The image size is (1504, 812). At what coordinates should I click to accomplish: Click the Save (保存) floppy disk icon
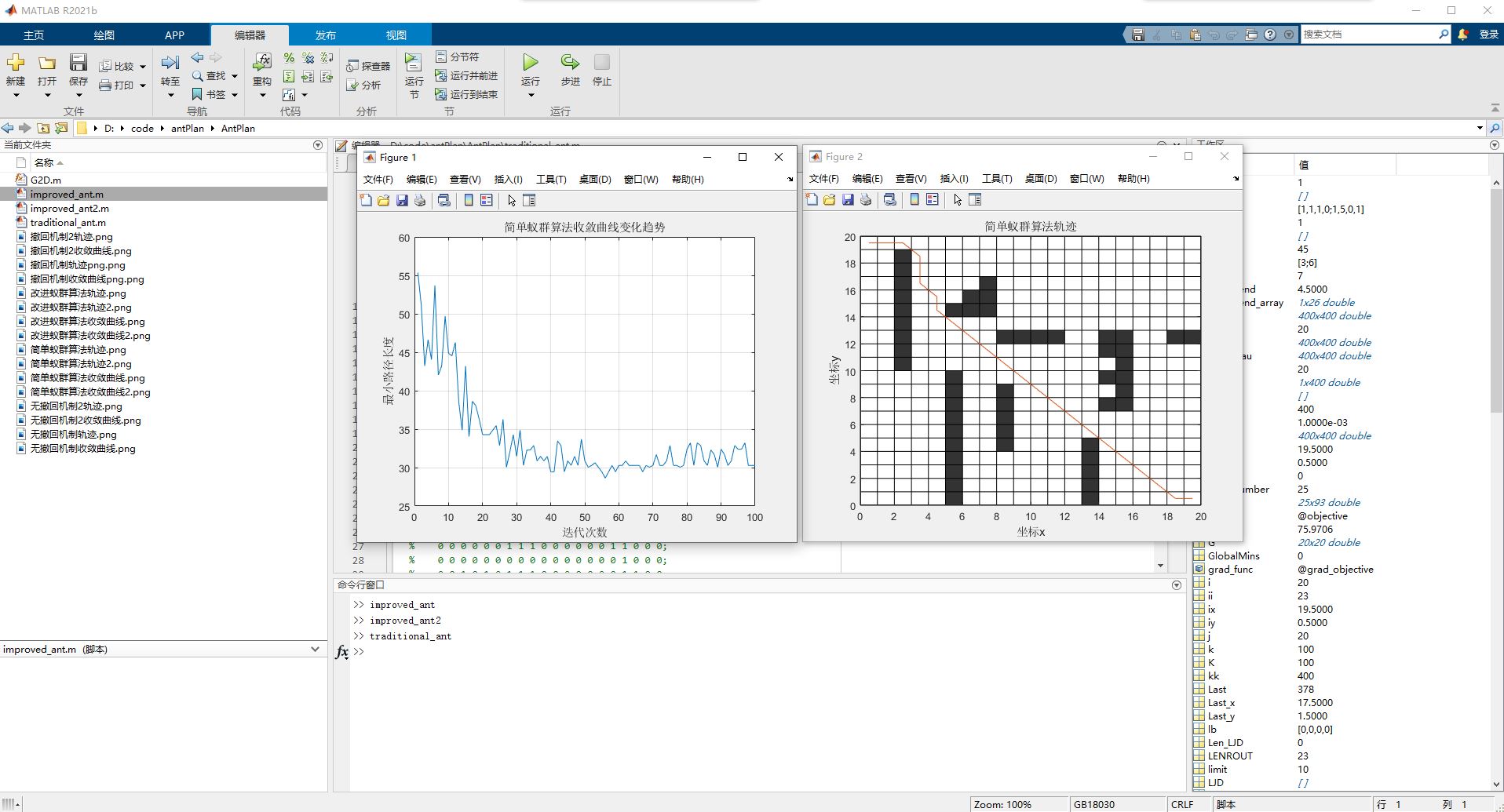point(78,64)
